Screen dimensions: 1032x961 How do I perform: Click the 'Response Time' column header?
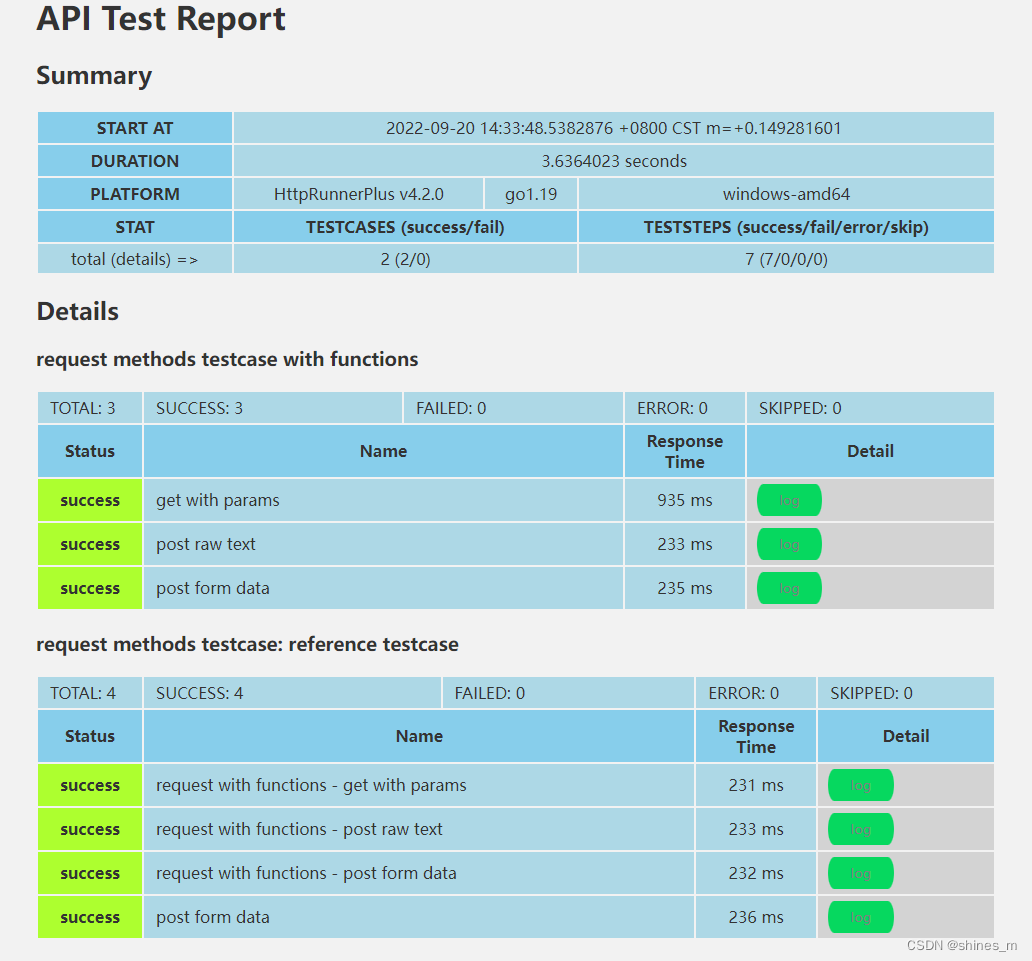pyautogui.click(x=684, y=451)
